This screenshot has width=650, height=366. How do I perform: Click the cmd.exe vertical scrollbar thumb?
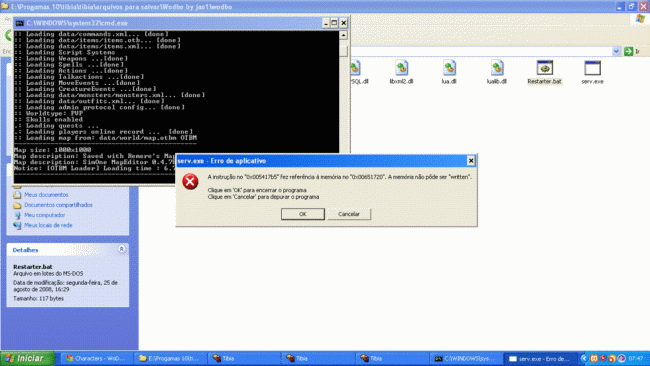click(x=343, y=51)
